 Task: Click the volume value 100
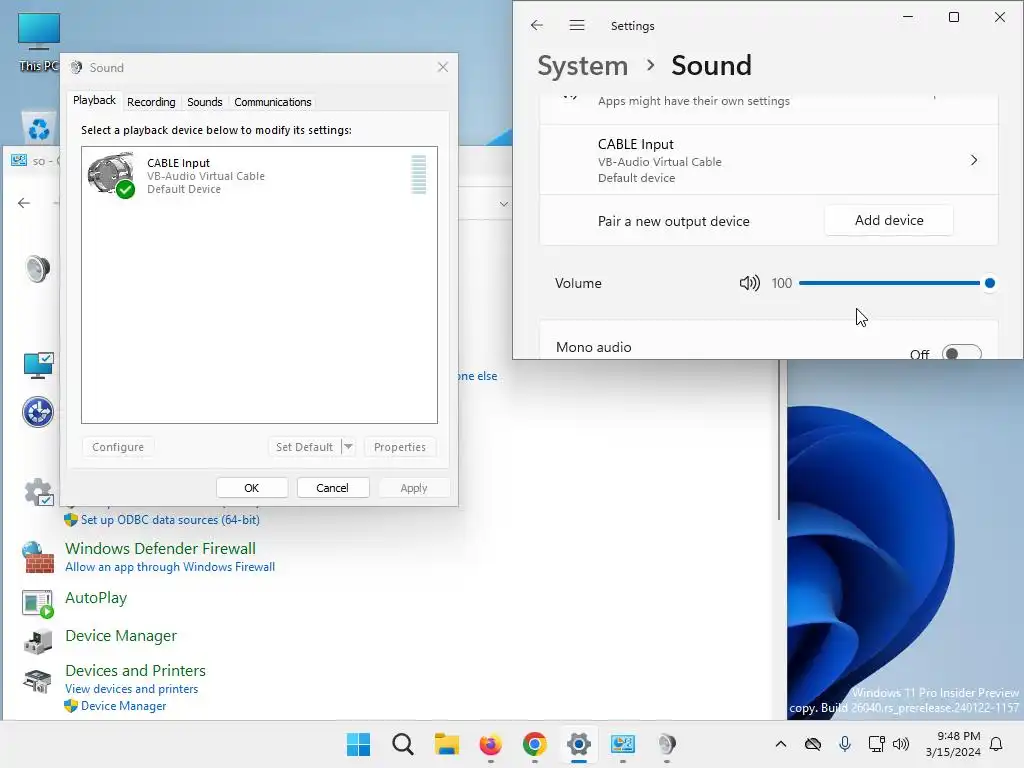click(x=781, y=283)
